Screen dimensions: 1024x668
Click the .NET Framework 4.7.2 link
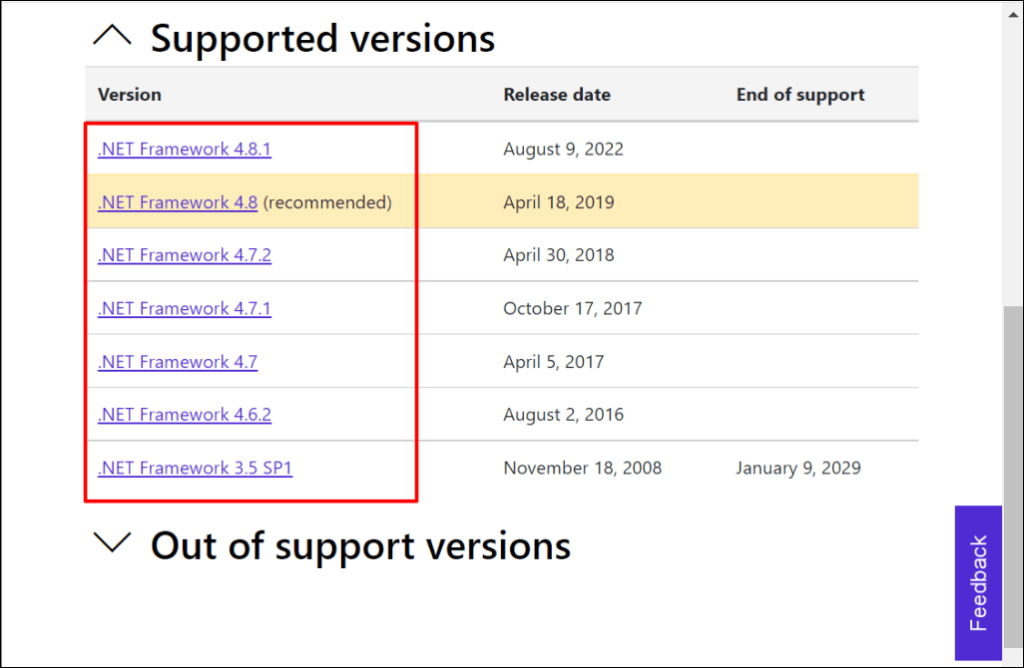184,255
